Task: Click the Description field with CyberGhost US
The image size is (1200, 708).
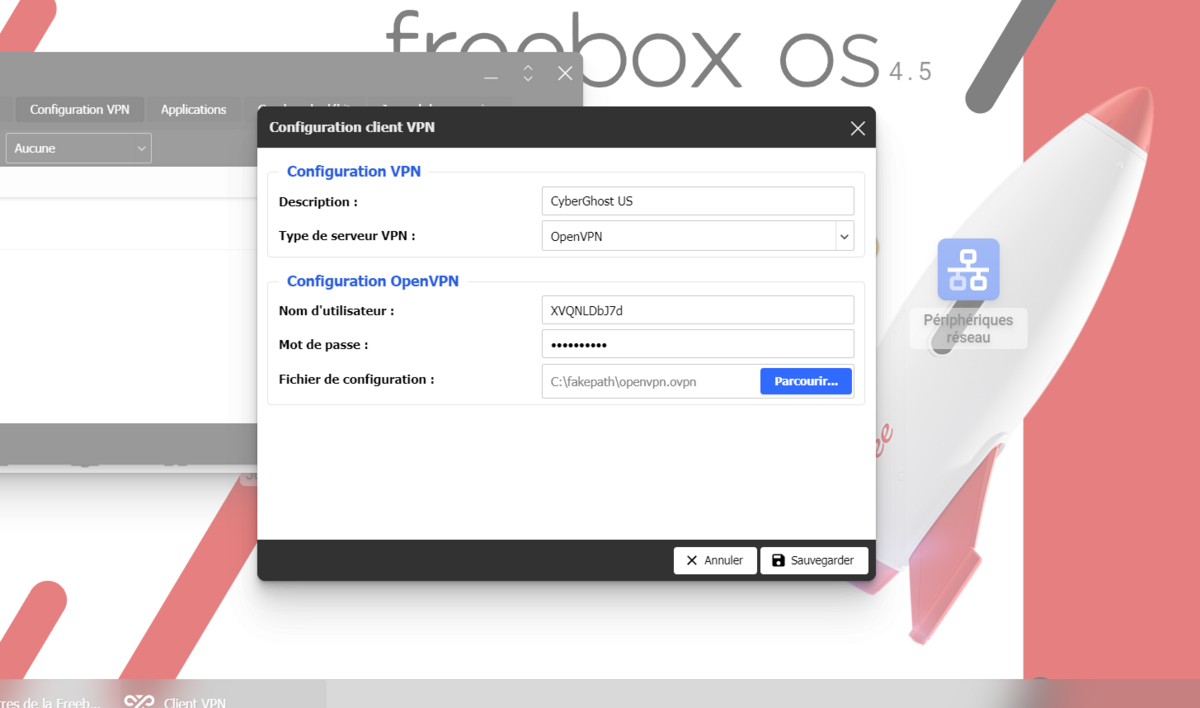Action: coord(697,201)
